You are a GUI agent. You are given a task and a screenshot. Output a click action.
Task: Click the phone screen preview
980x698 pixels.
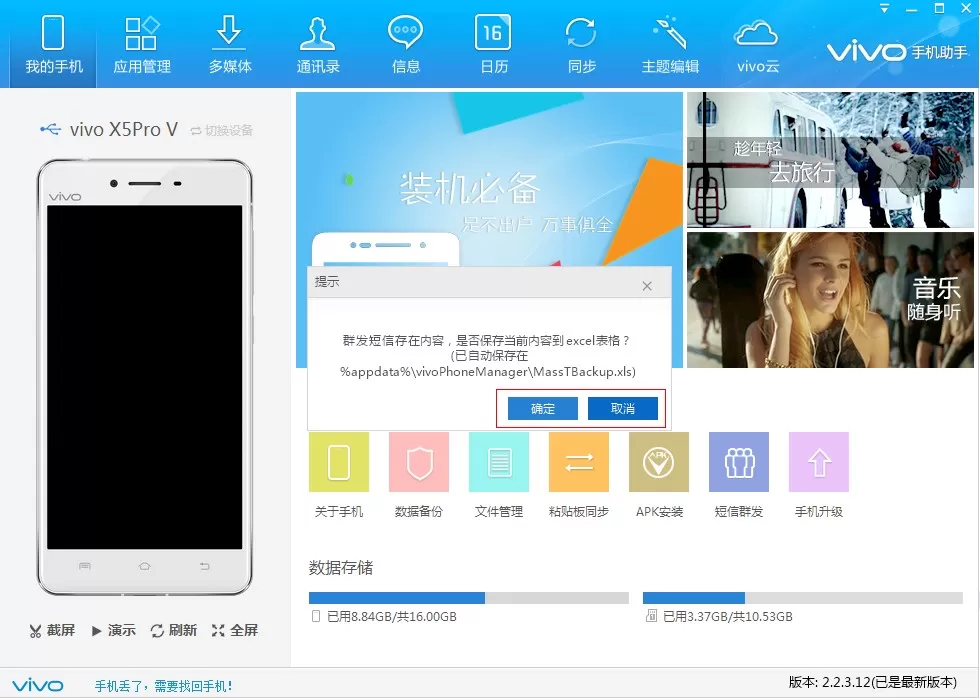(144, 377)
